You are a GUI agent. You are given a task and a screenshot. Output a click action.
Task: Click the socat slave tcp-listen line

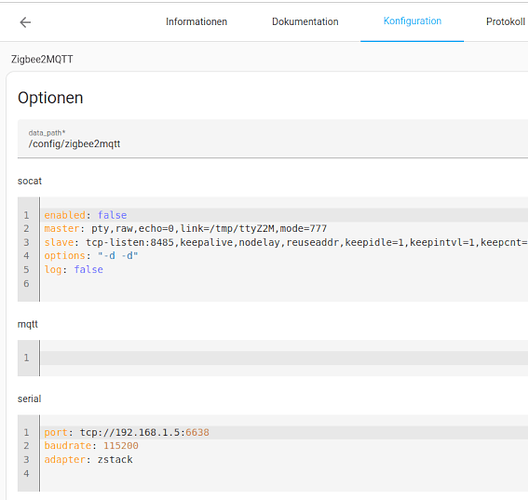coord(284,242)
